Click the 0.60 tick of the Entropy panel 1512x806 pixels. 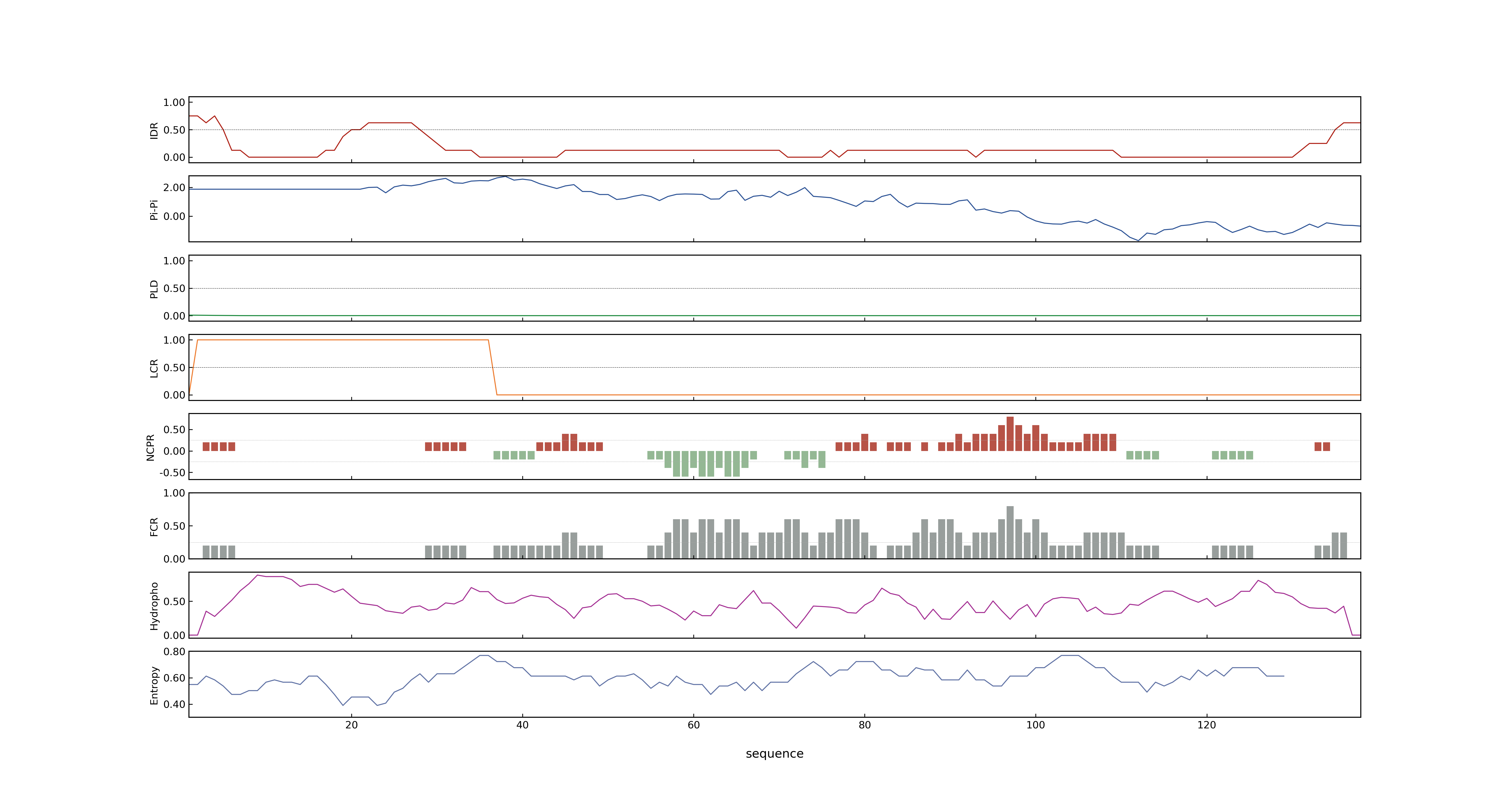(174, 678)
